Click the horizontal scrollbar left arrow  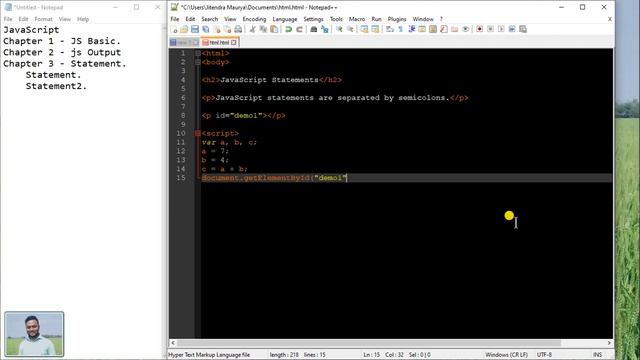coord(173,343)
